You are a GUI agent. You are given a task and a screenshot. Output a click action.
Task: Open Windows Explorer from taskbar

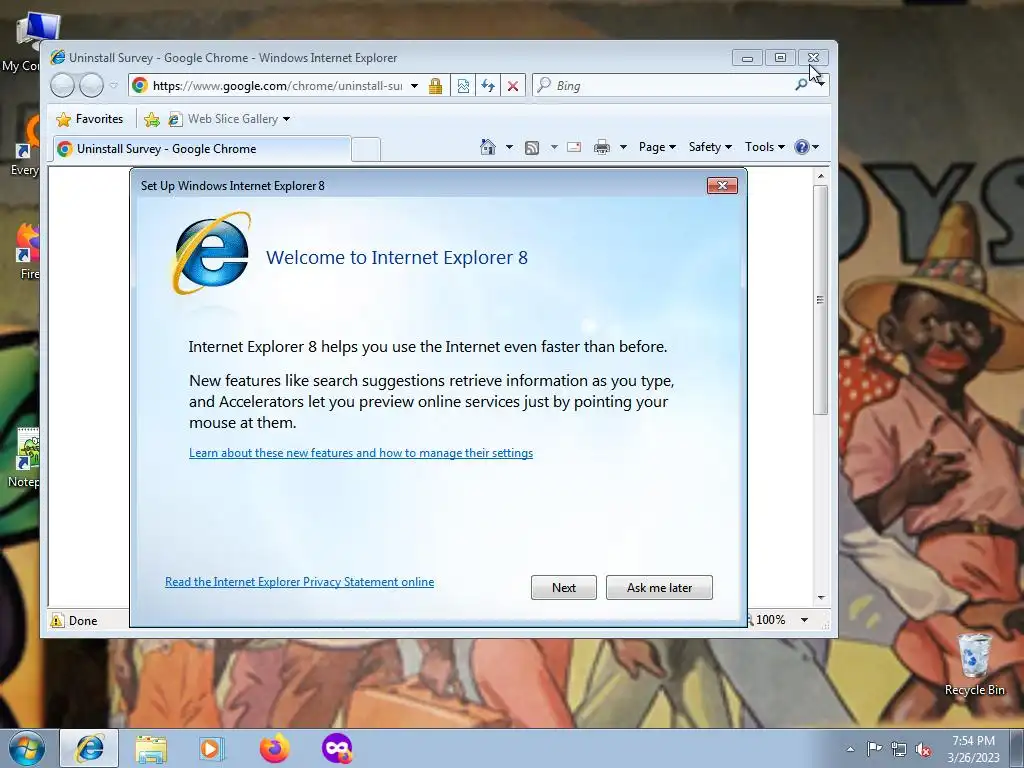(x=151, y=748)
